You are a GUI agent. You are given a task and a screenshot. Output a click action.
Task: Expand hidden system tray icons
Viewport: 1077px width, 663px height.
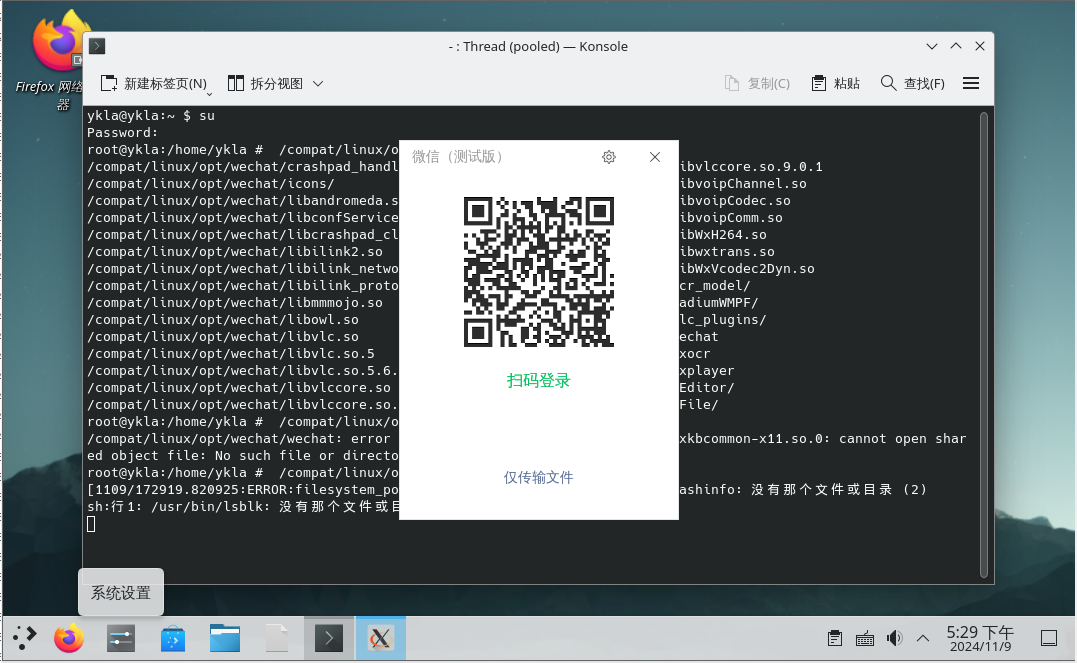(923, 638)
